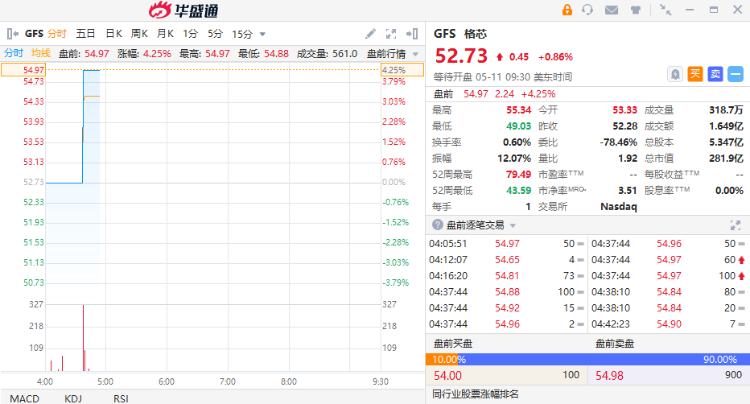Viewport: 750px width, 404px height.
Task: Click the blue 卖 sell button
Action: coord(715,74)
